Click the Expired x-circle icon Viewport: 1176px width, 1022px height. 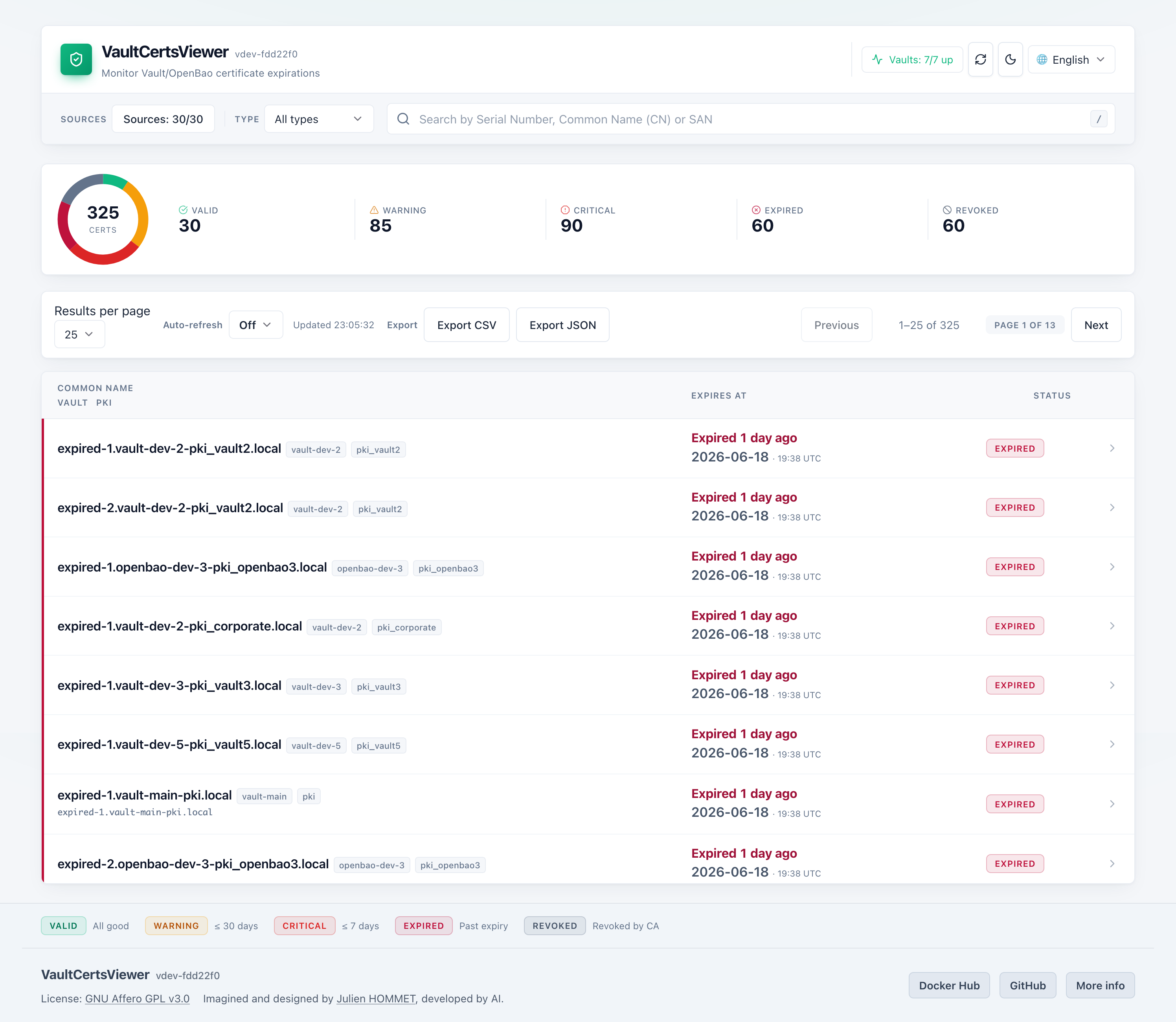point(756,210)
